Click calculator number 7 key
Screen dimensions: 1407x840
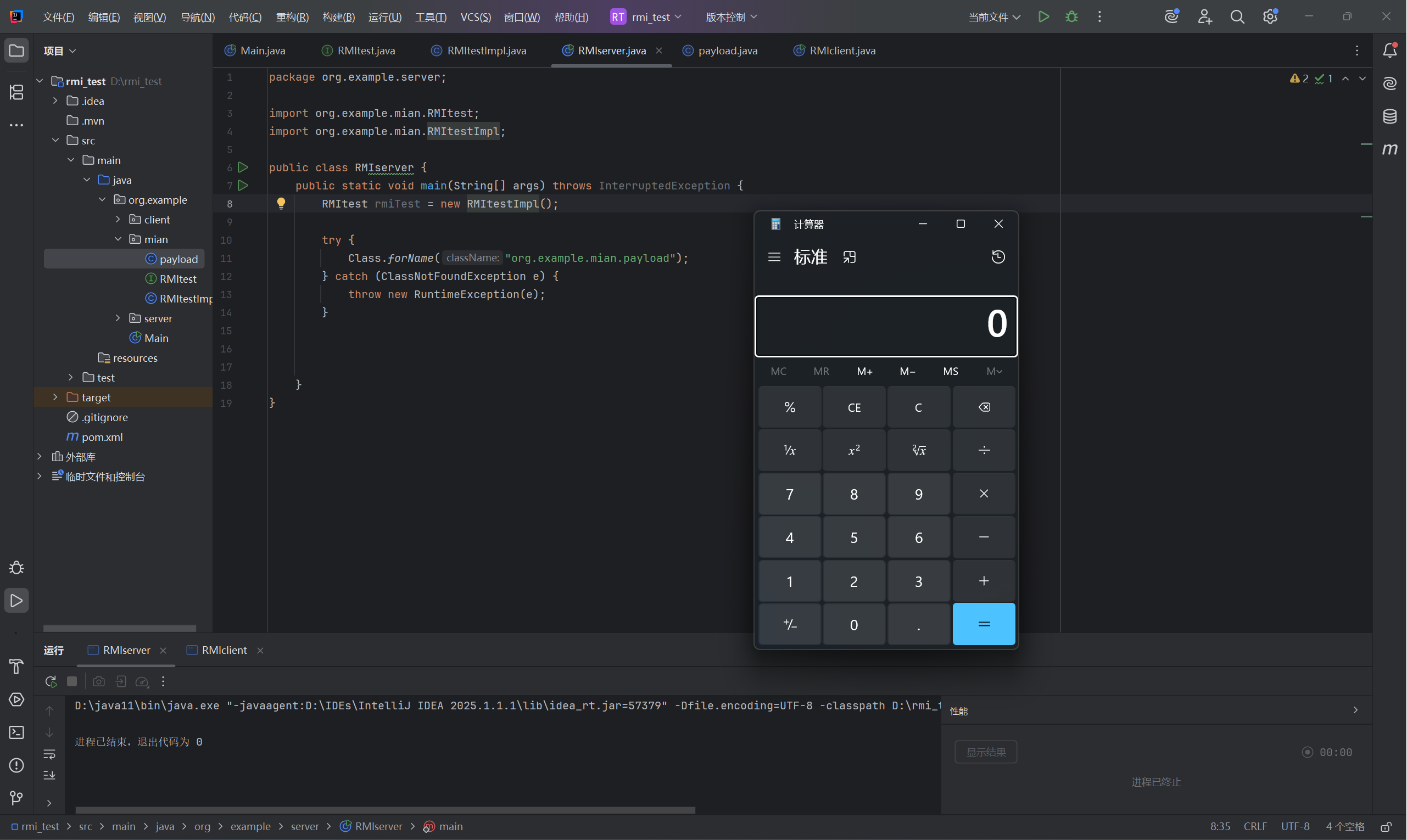[790, 494]
